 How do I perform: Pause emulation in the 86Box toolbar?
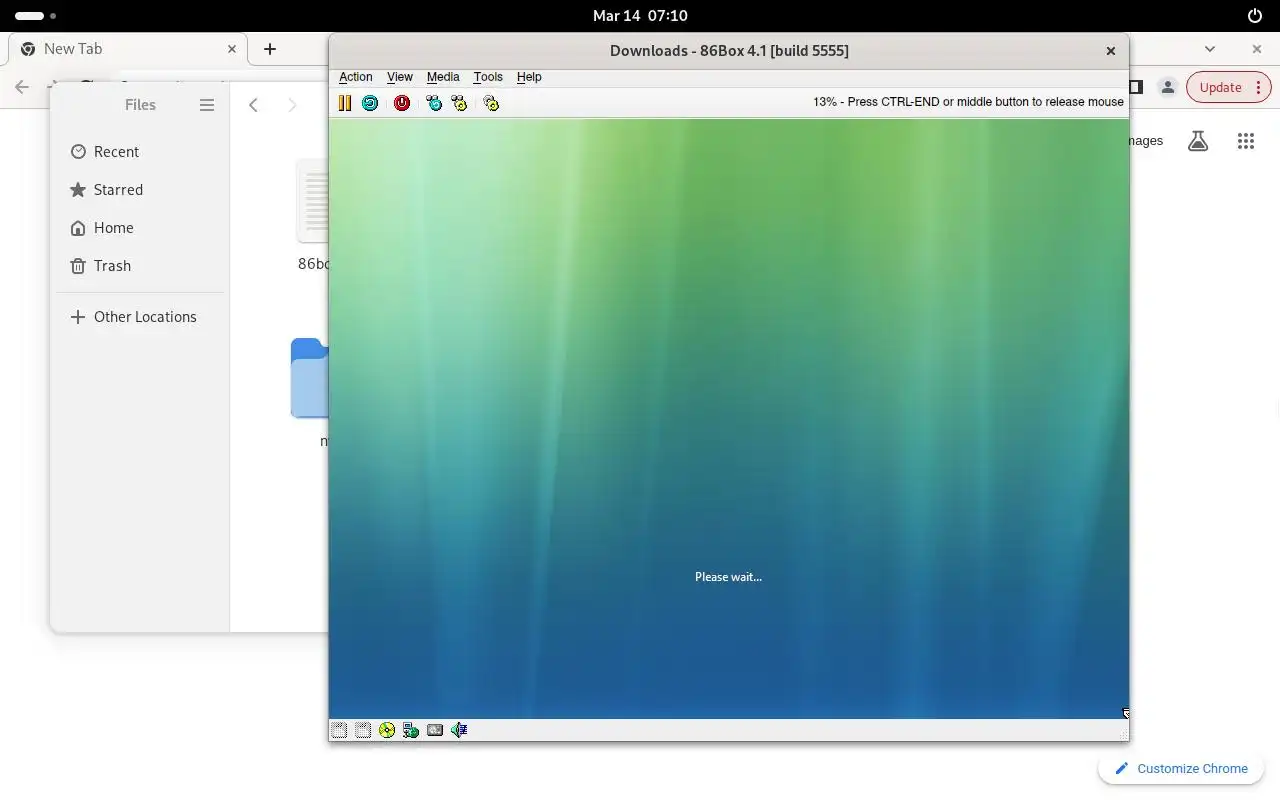345,103
